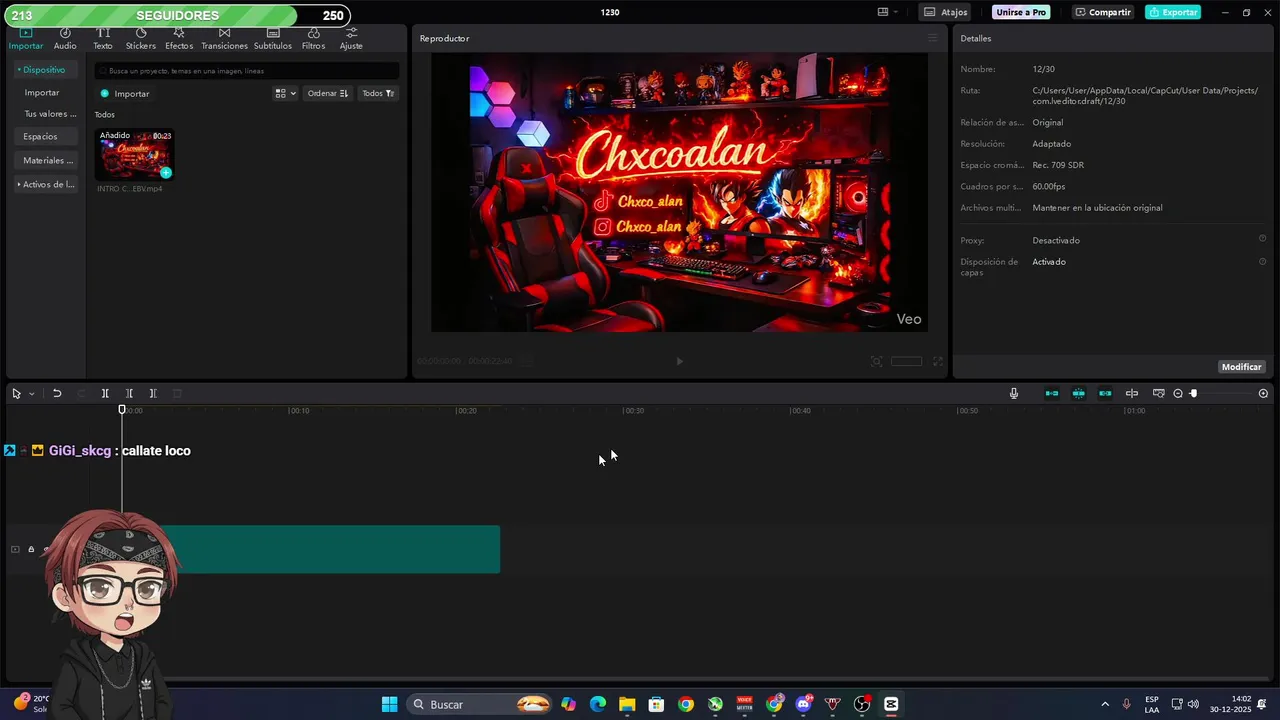
Task: Show help for Disposición de capas
Action: pos(1262,261)
